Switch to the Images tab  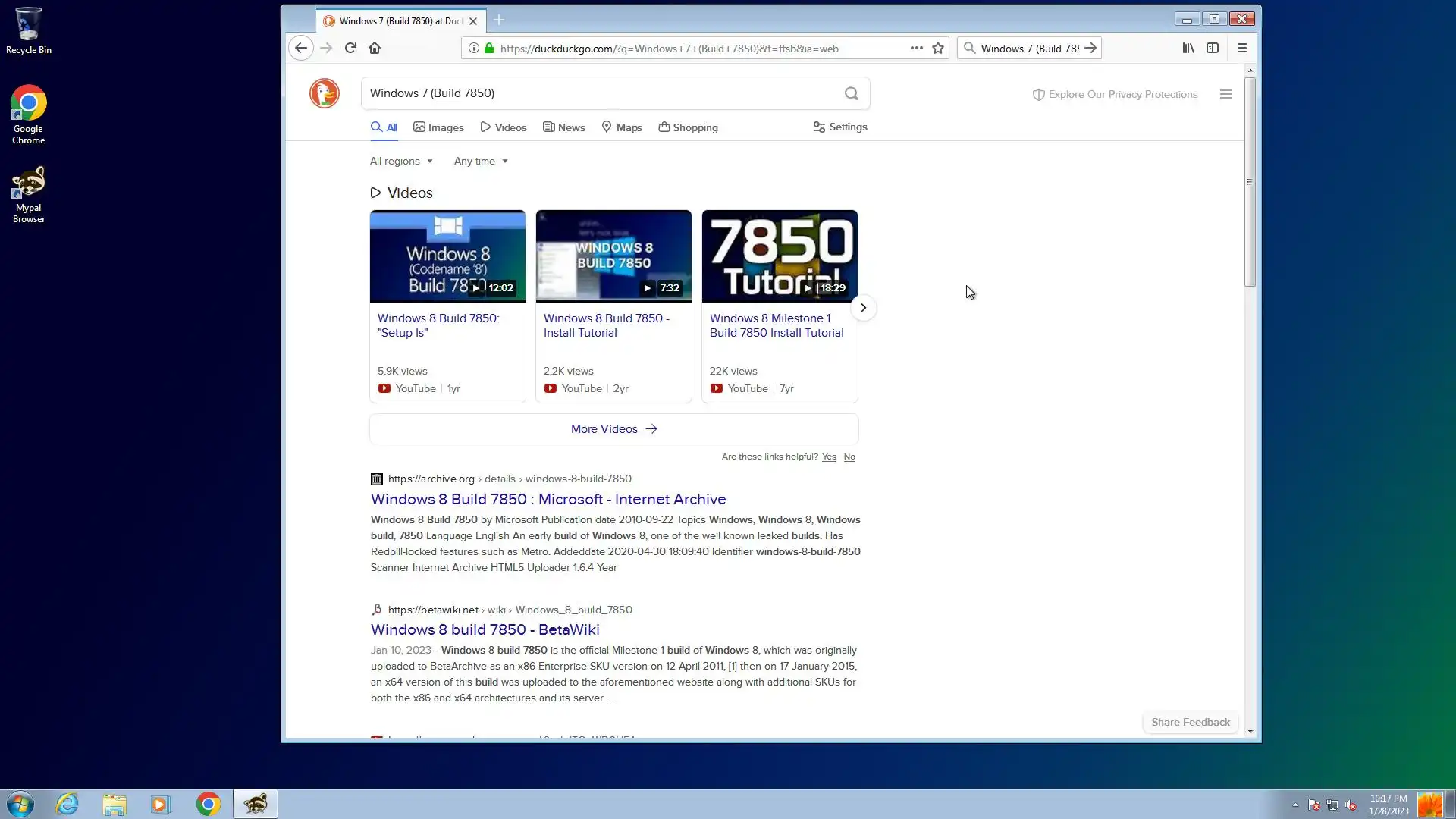[438, 127]
